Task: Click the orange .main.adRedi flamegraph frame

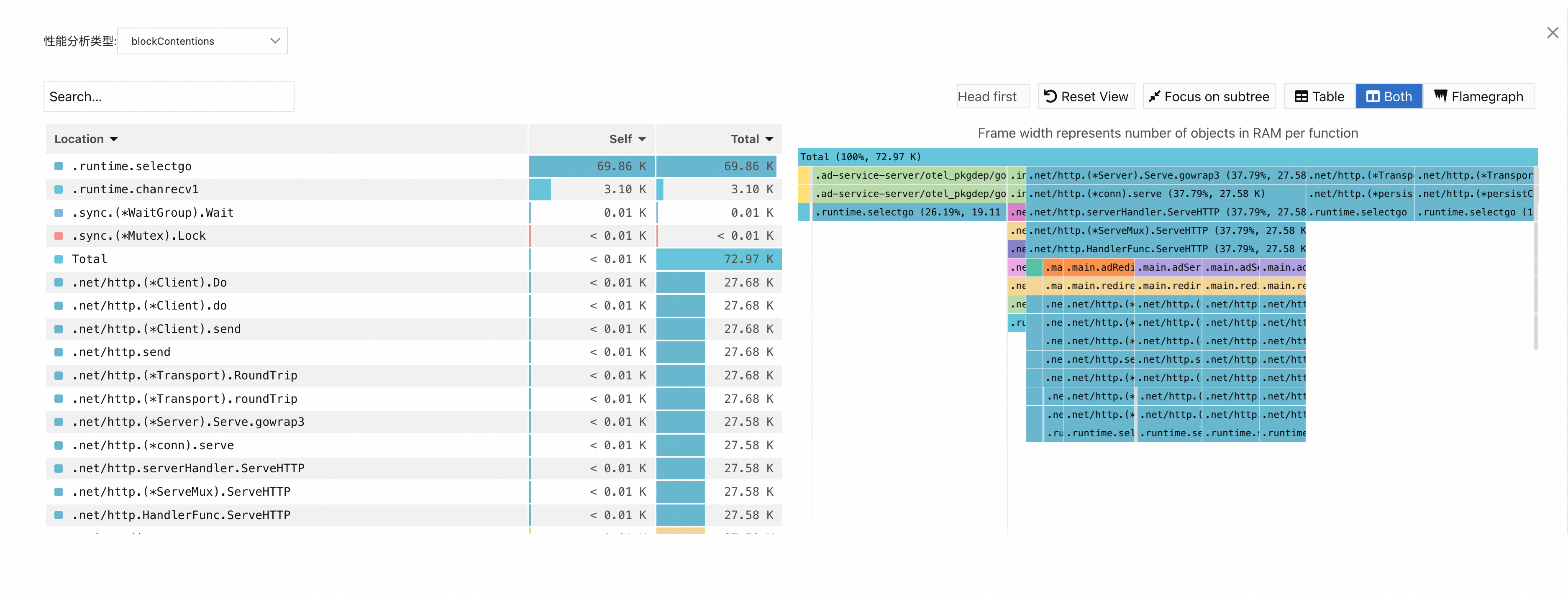Action: point(1099,268)
